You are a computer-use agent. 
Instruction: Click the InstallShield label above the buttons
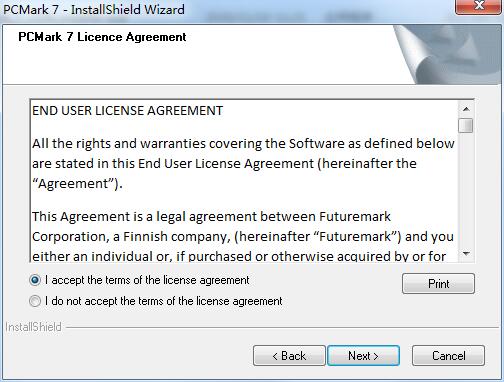pyautogui.click(x=33, y=327)
